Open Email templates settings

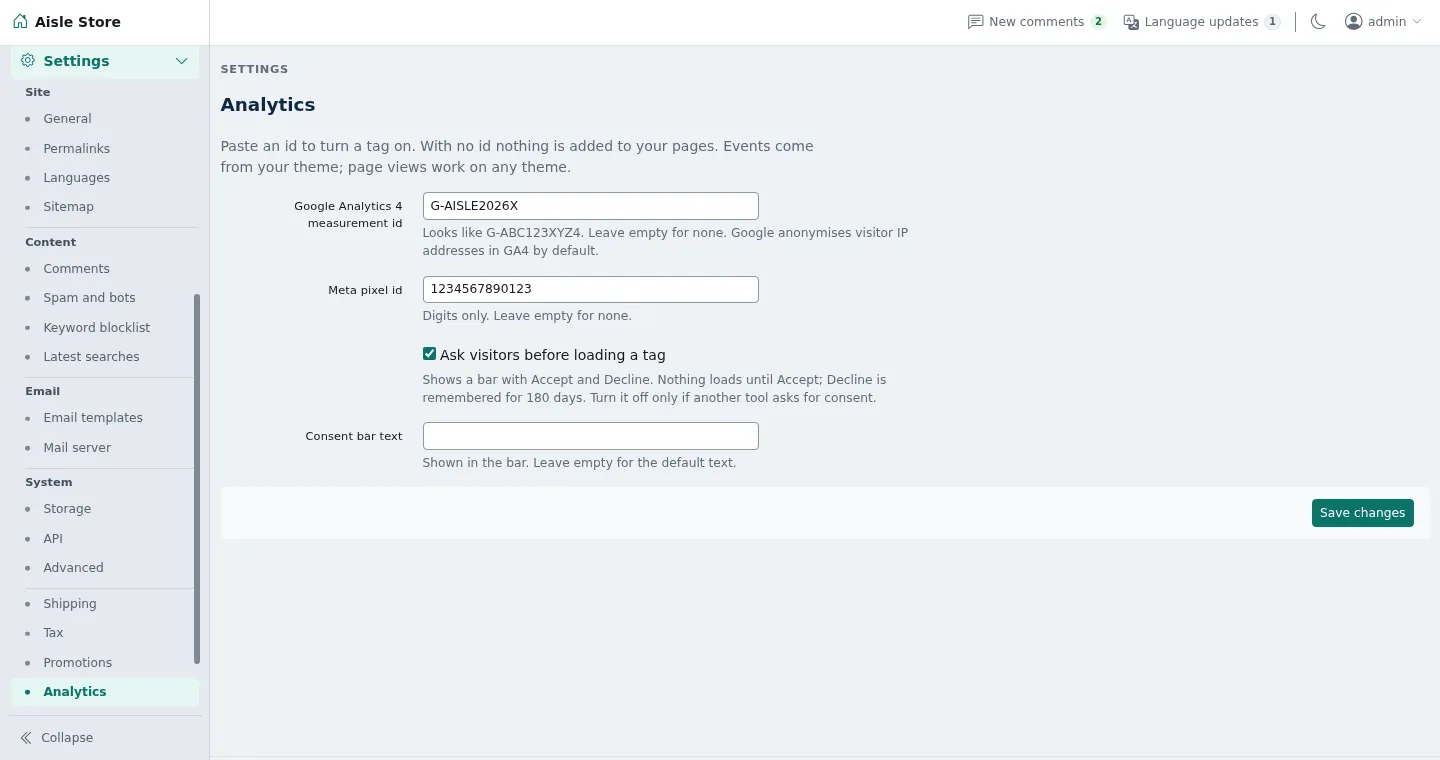(x=93, y=418)
